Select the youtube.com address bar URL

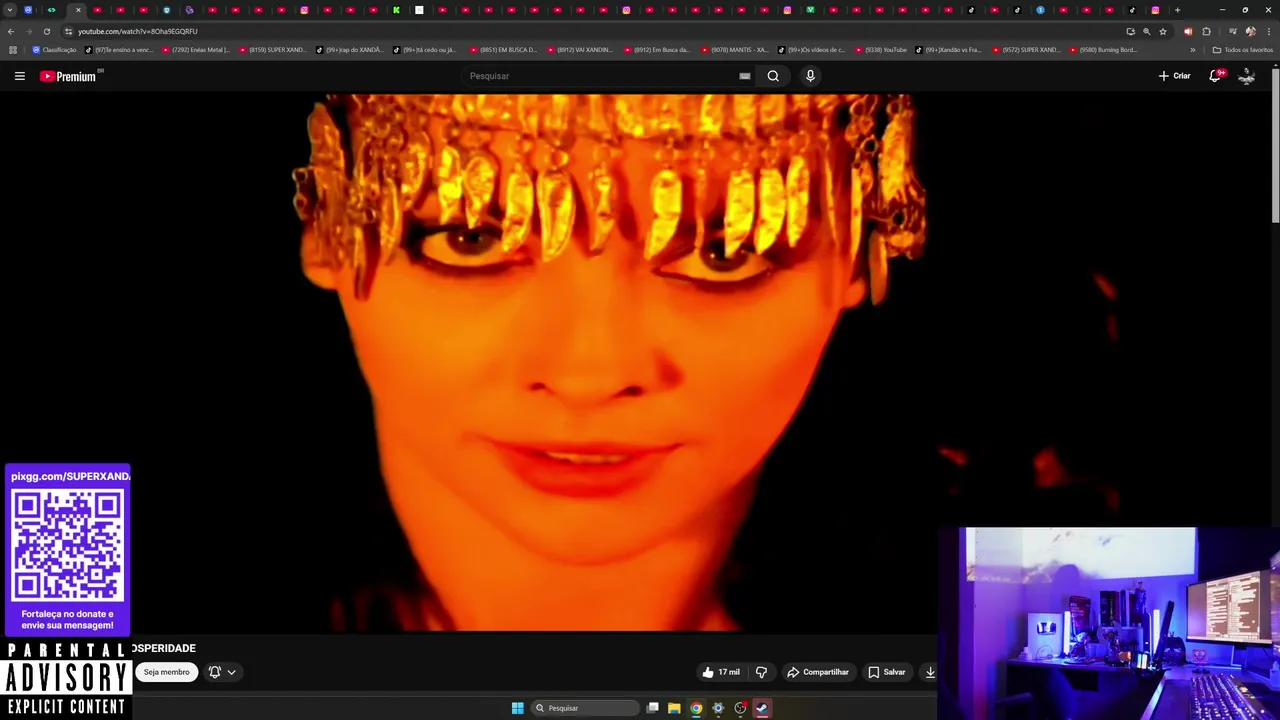[138, 31]
